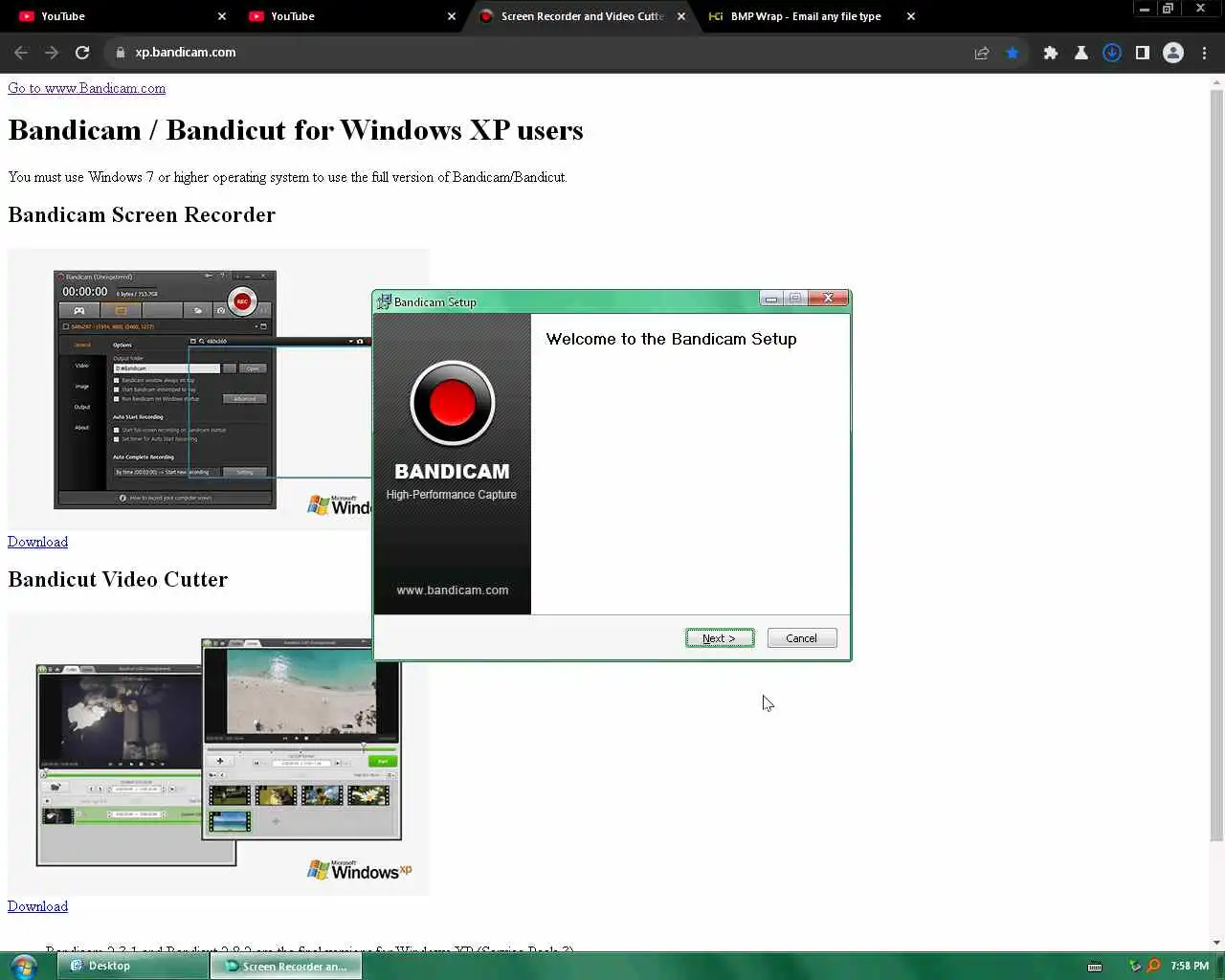Screen dimensions: 1225x980
Task: Close the BMP Wrap tab
Action: (x=911, y=16)
